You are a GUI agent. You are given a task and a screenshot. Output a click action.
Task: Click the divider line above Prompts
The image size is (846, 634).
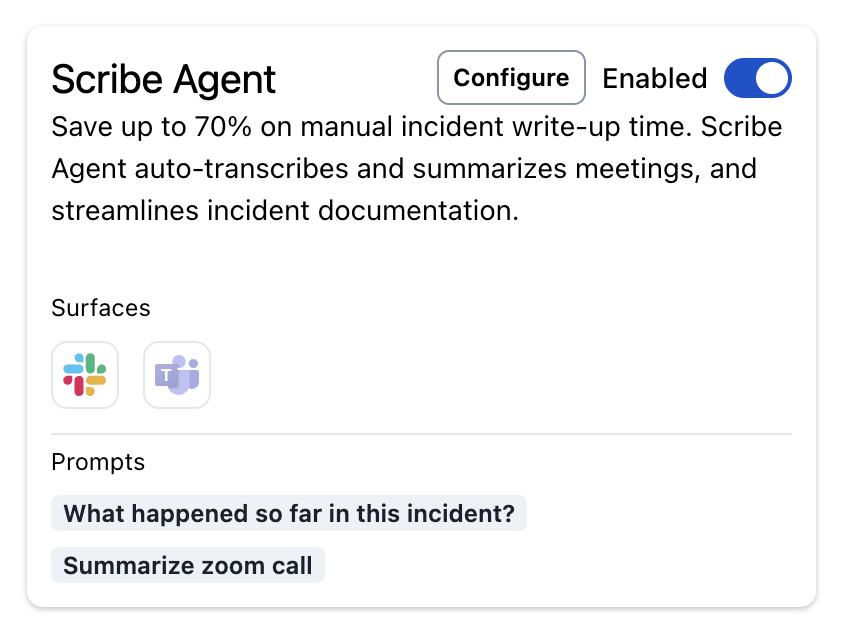click(x=421, y=433)
